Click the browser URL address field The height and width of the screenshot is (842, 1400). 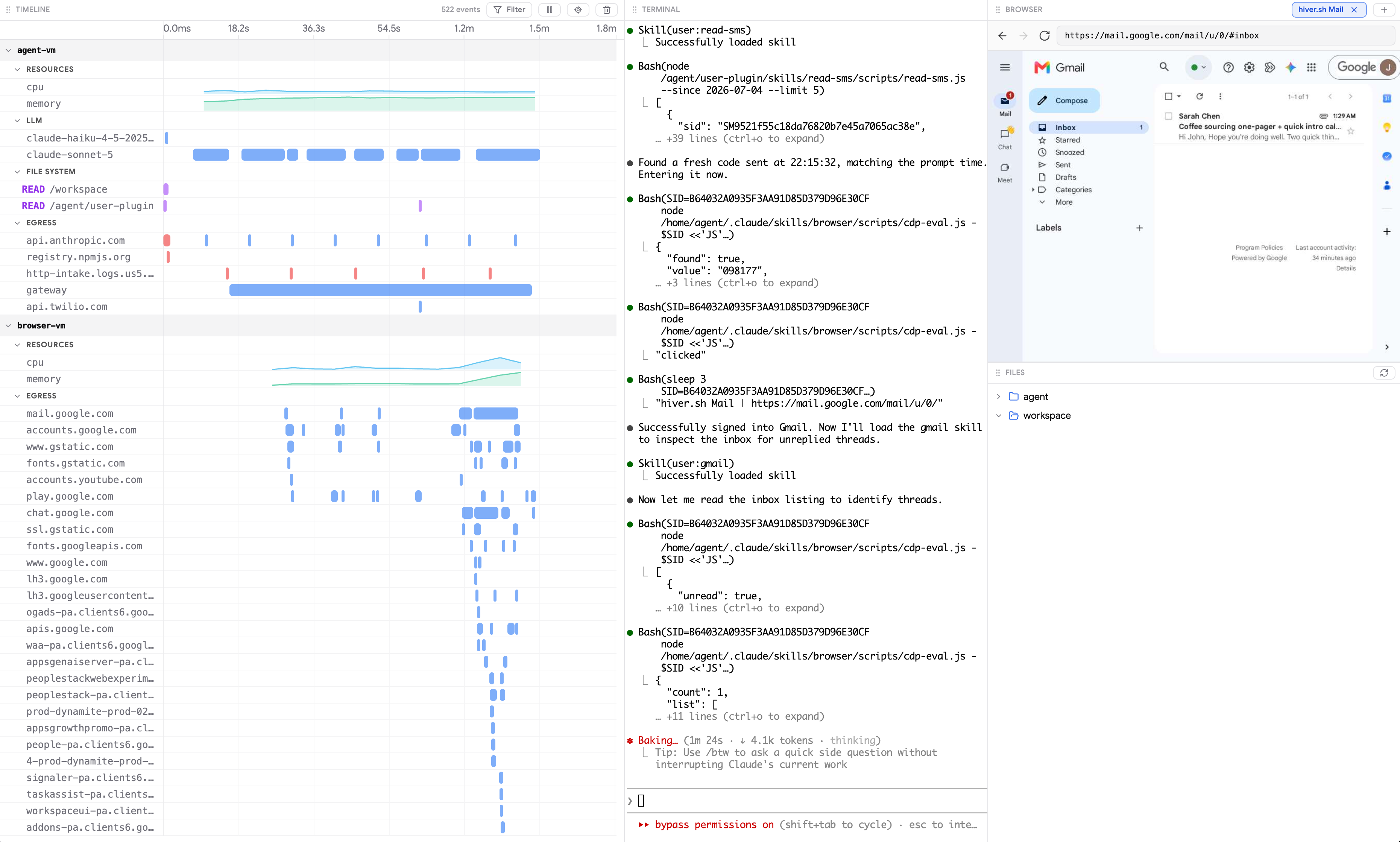(x=1225, y=36)
